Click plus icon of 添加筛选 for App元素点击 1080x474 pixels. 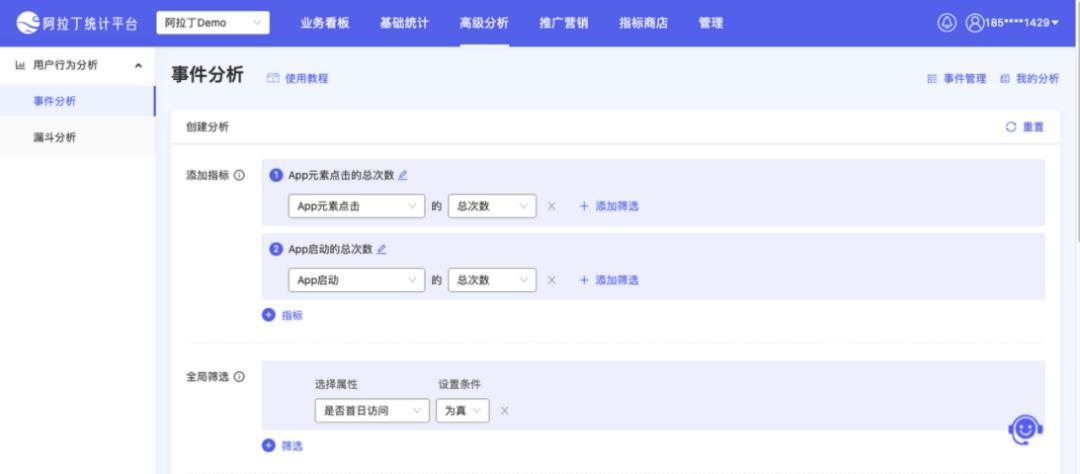pos(584,206)
